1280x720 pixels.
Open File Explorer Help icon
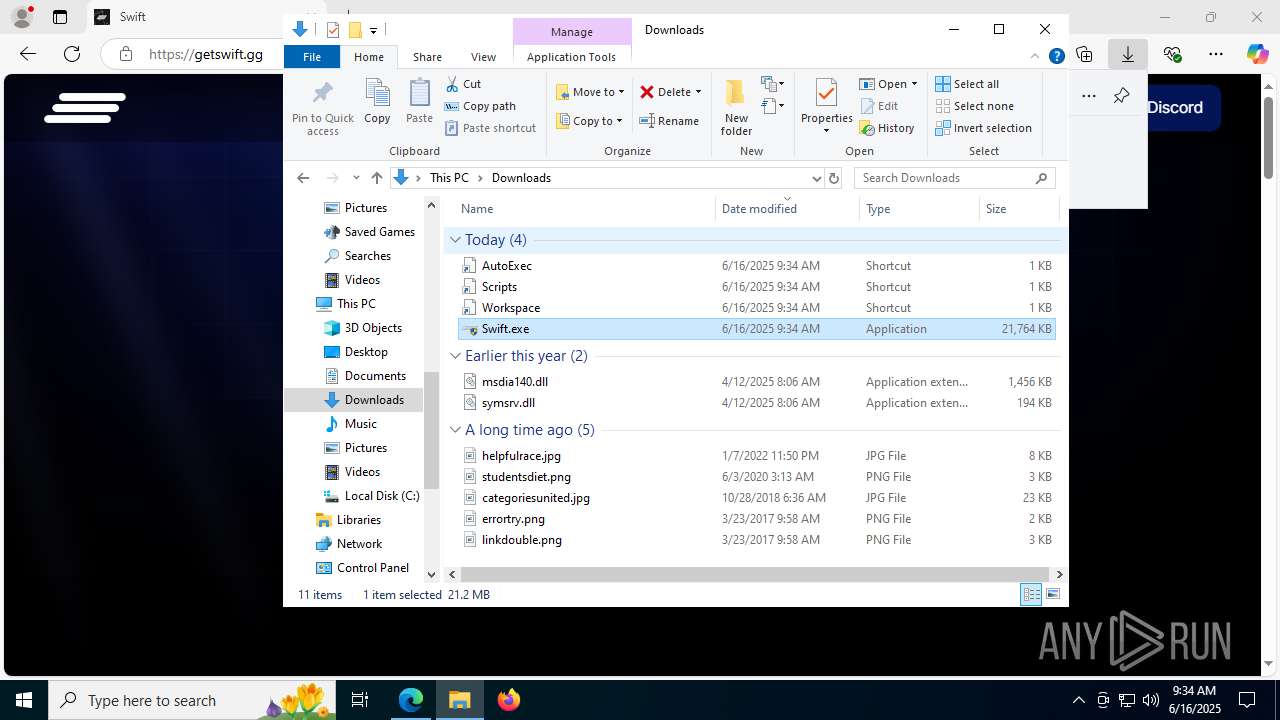pos(1056,57)
